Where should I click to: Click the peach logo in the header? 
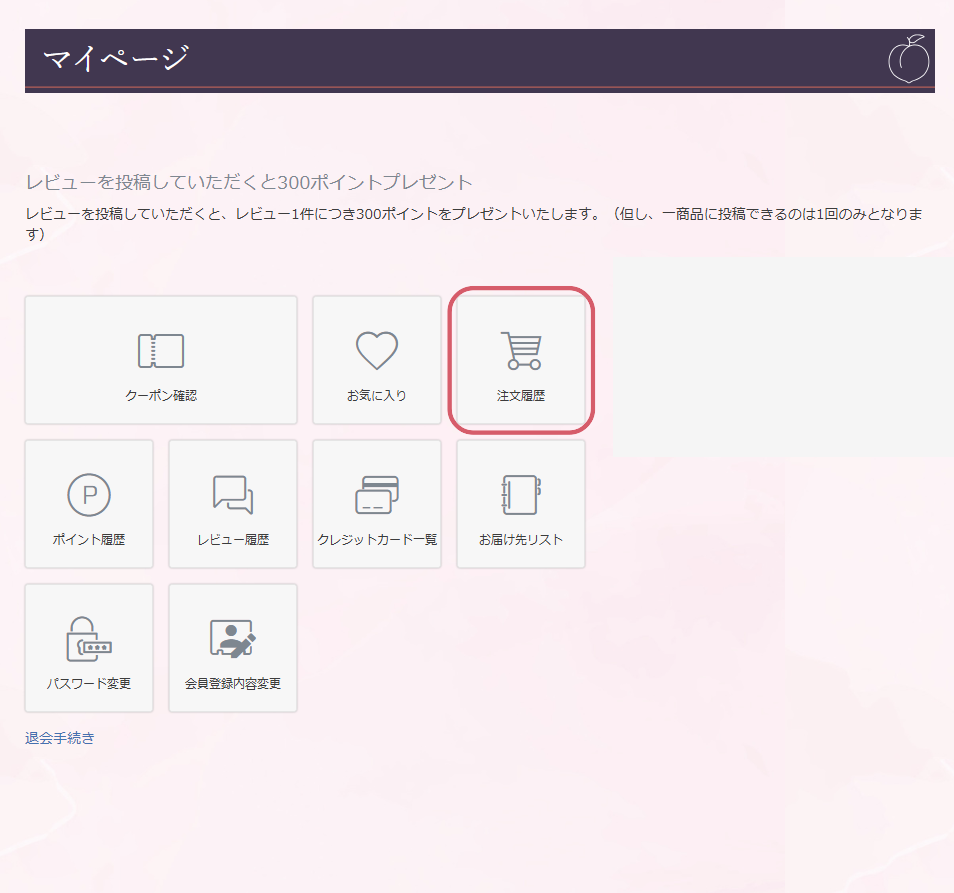tap(911, 59)
